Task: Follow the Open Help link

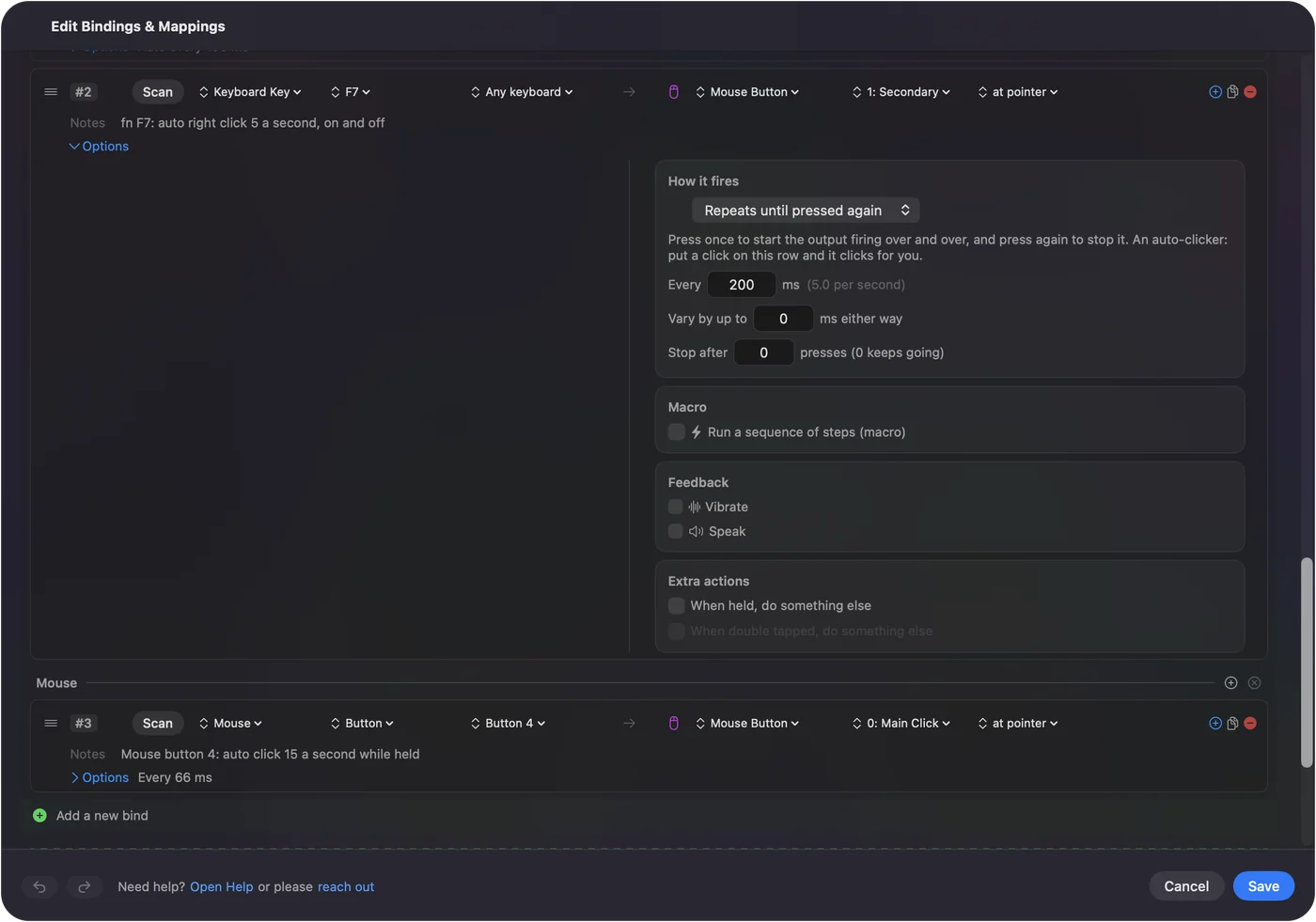Action: 222,887
